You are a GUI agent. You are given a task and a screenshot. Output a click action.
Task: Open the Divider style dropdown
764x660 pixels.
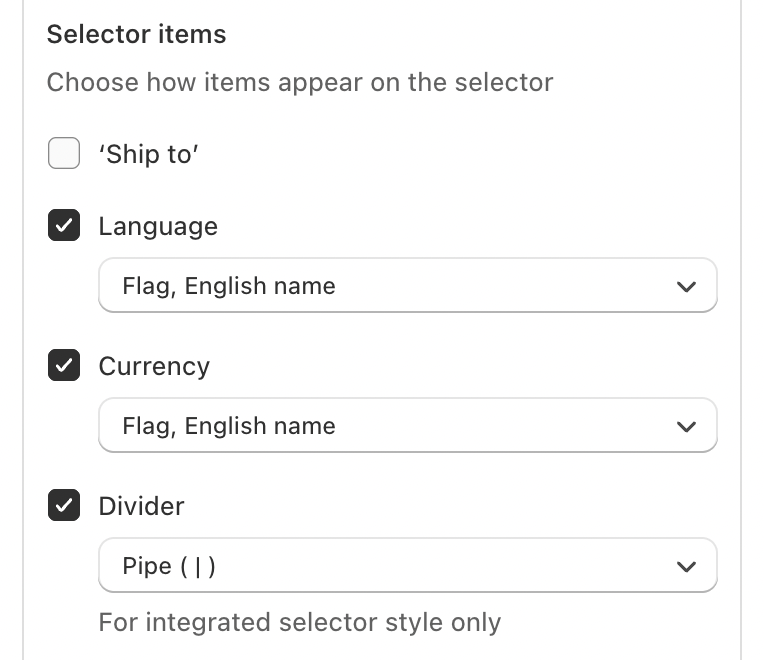(407, 566)
